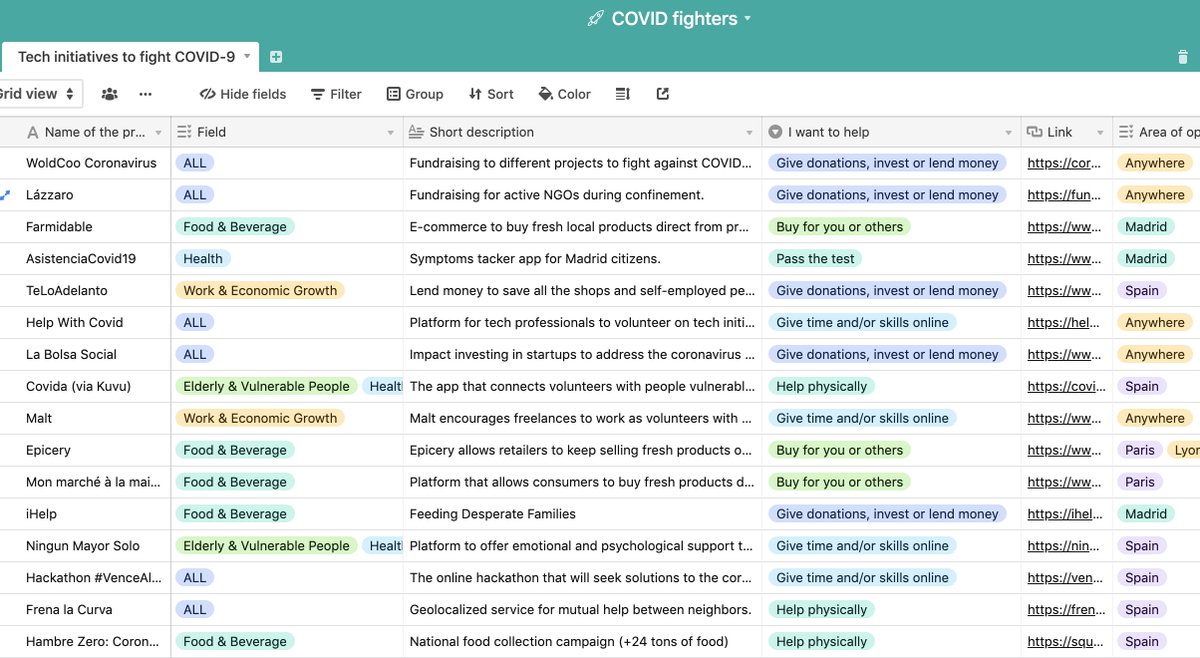Click the rocket icon beside COVID fighters
Image resolution: width=1200 pixels, height=658 pixels.
coord(595,19)
